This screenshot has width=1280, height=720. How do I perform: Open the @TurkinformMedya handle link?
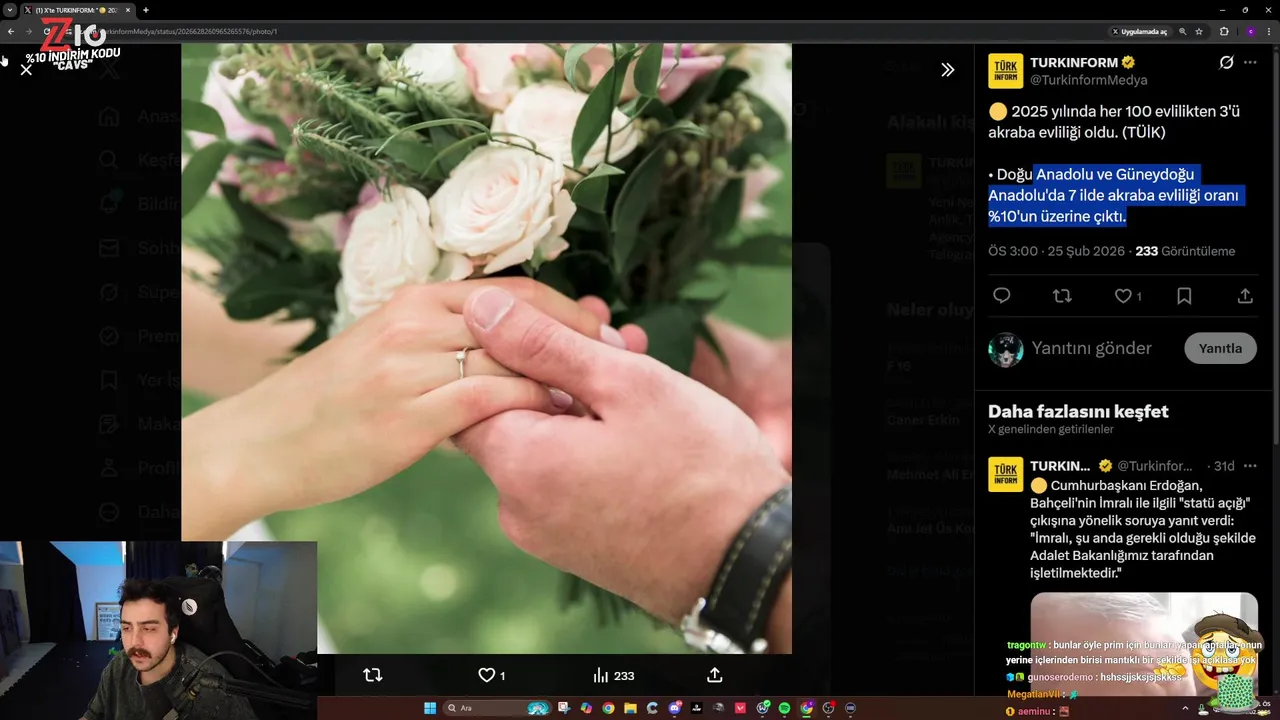pyautogui.click(x=1089, y=80)
